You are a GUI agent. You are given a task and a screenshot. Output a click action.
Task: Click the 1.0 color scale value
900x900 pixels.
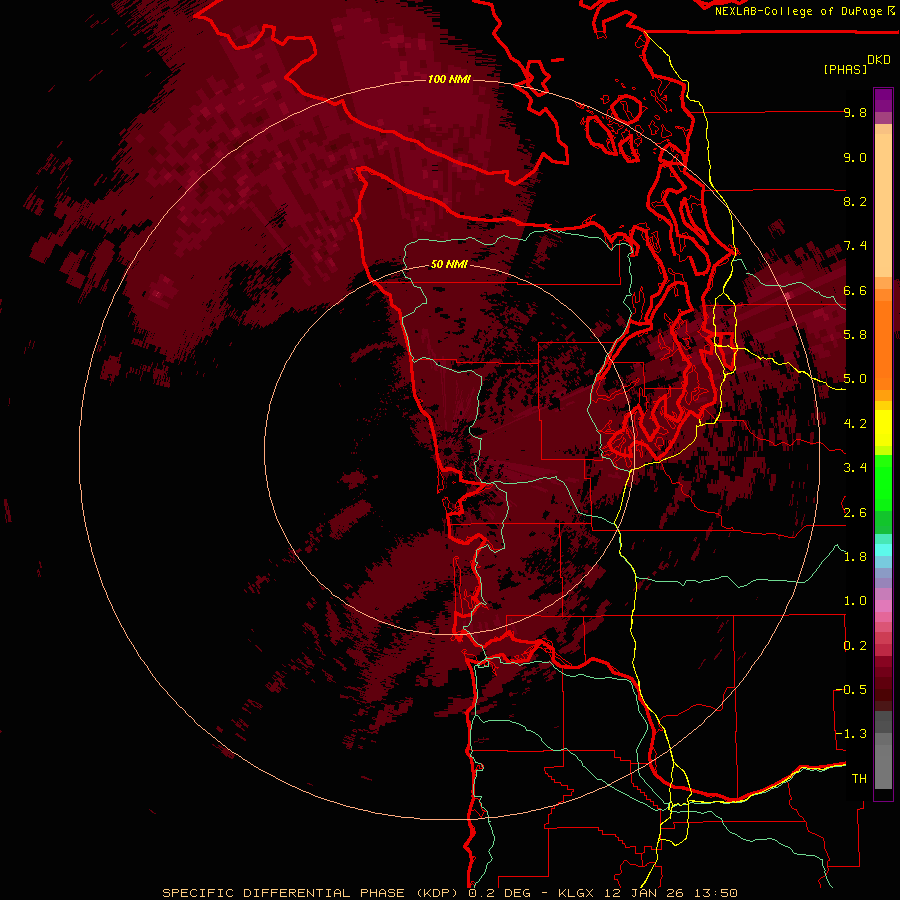coord(855,601)
